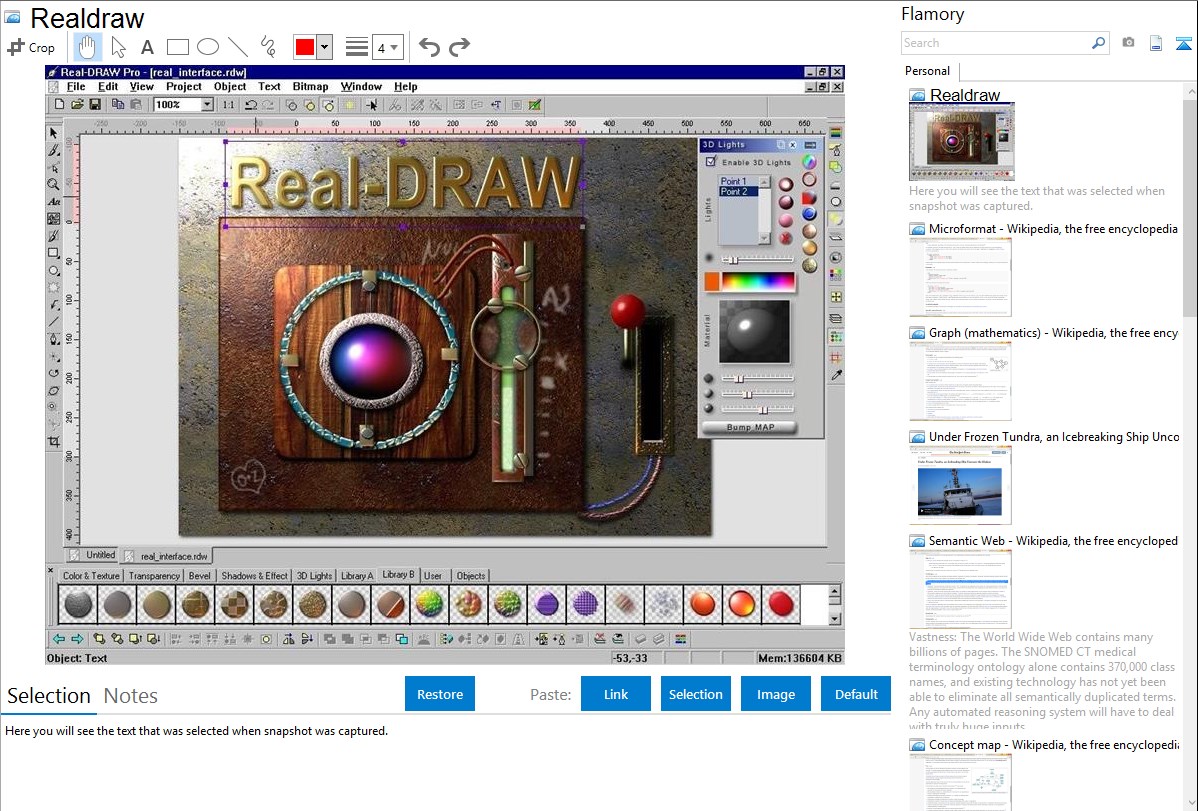Click the red color swatch
This screenshot has height=811, width=1198.
[305, 47]
